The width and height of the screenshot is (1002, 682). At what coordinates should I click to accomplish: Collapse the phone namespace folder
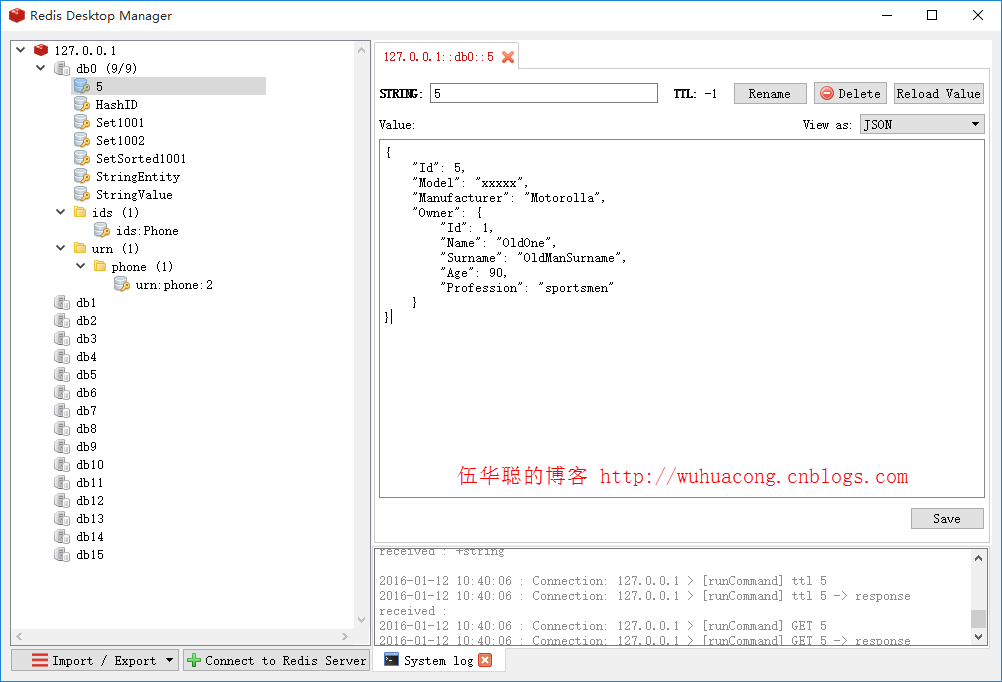[81, 266]
